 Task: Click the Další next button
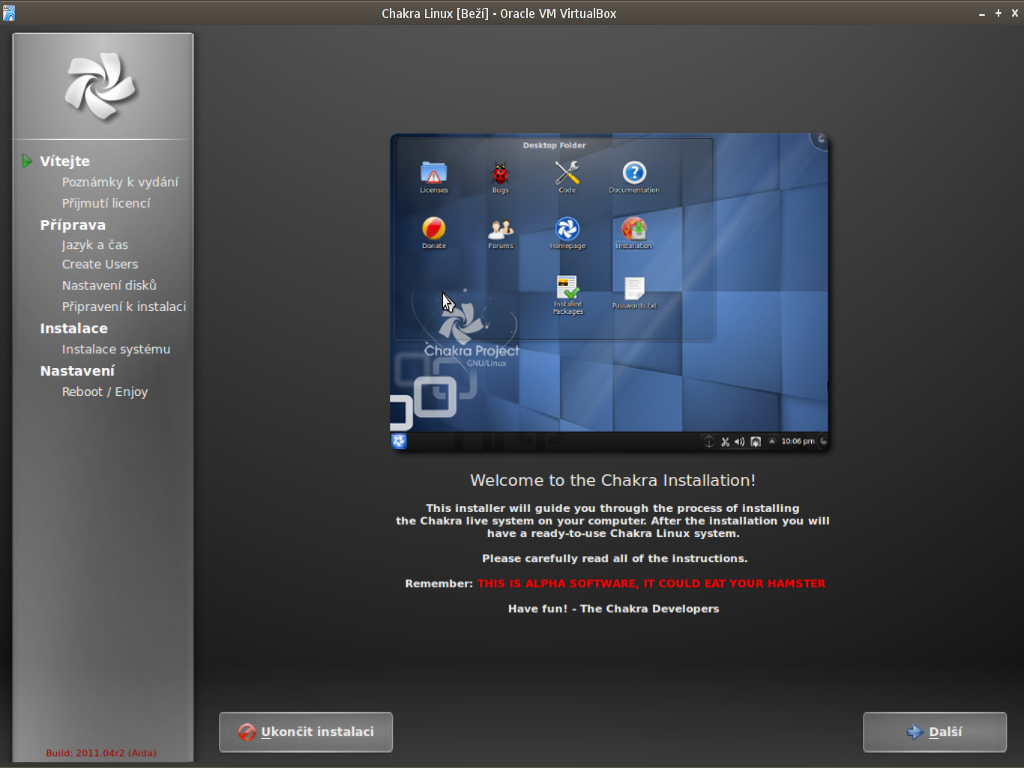935,732
